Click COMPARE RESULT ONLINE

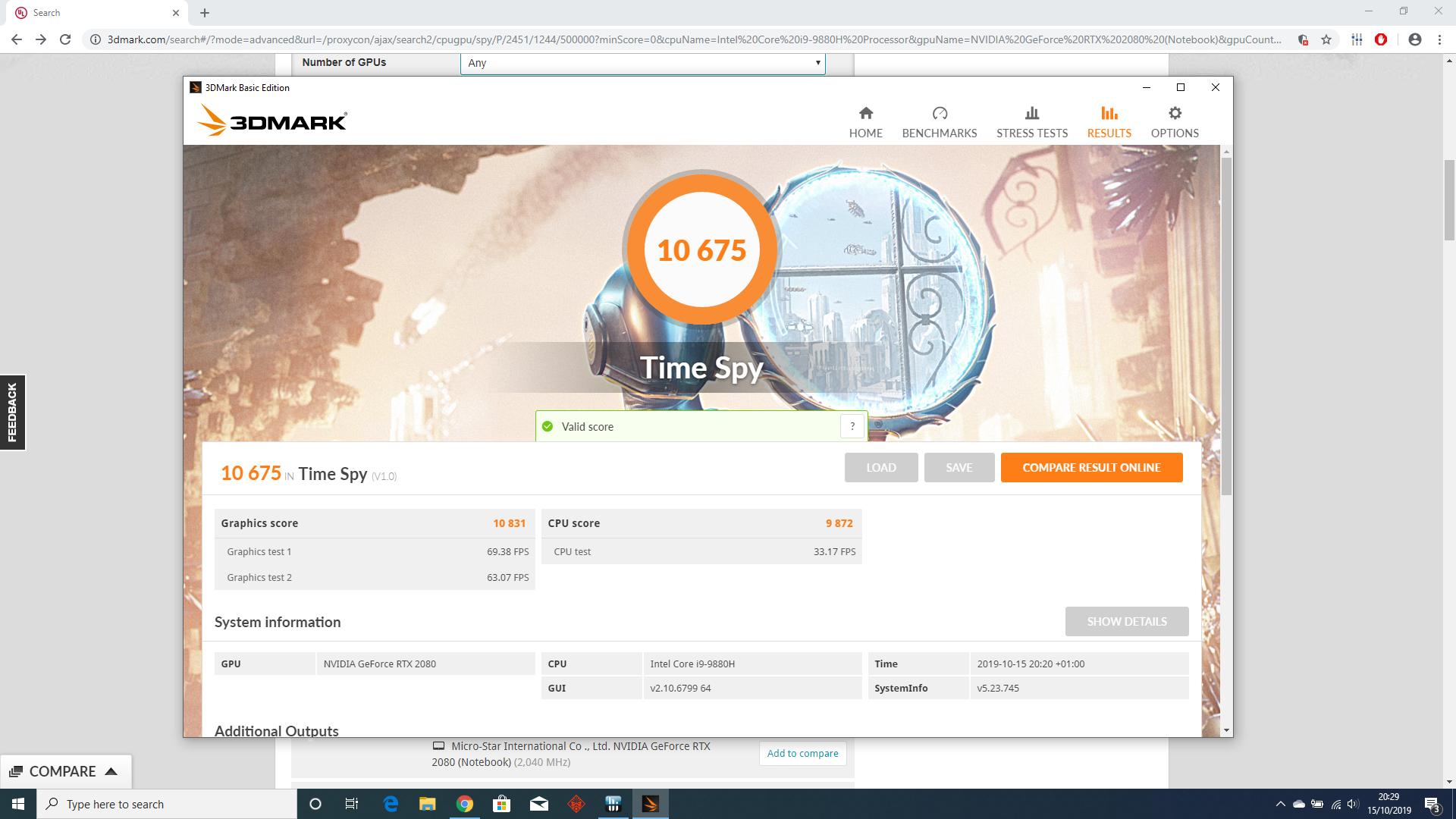pyautogui.click(x=1091, y=467)
